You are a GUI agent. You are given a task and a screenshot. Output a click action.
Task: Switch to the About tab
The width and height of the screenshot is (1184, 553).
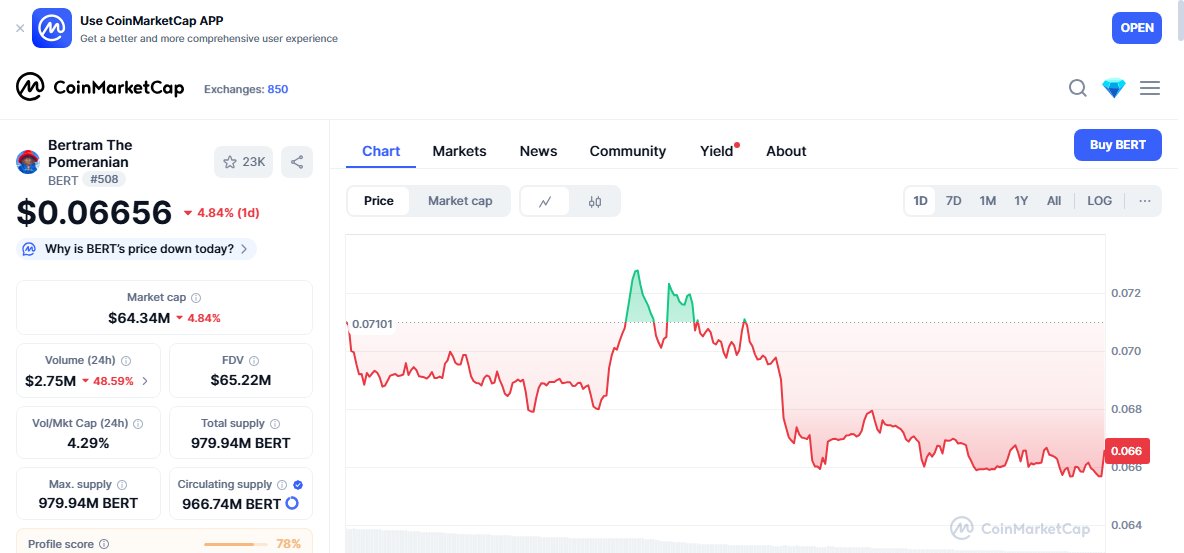point(786,151)
